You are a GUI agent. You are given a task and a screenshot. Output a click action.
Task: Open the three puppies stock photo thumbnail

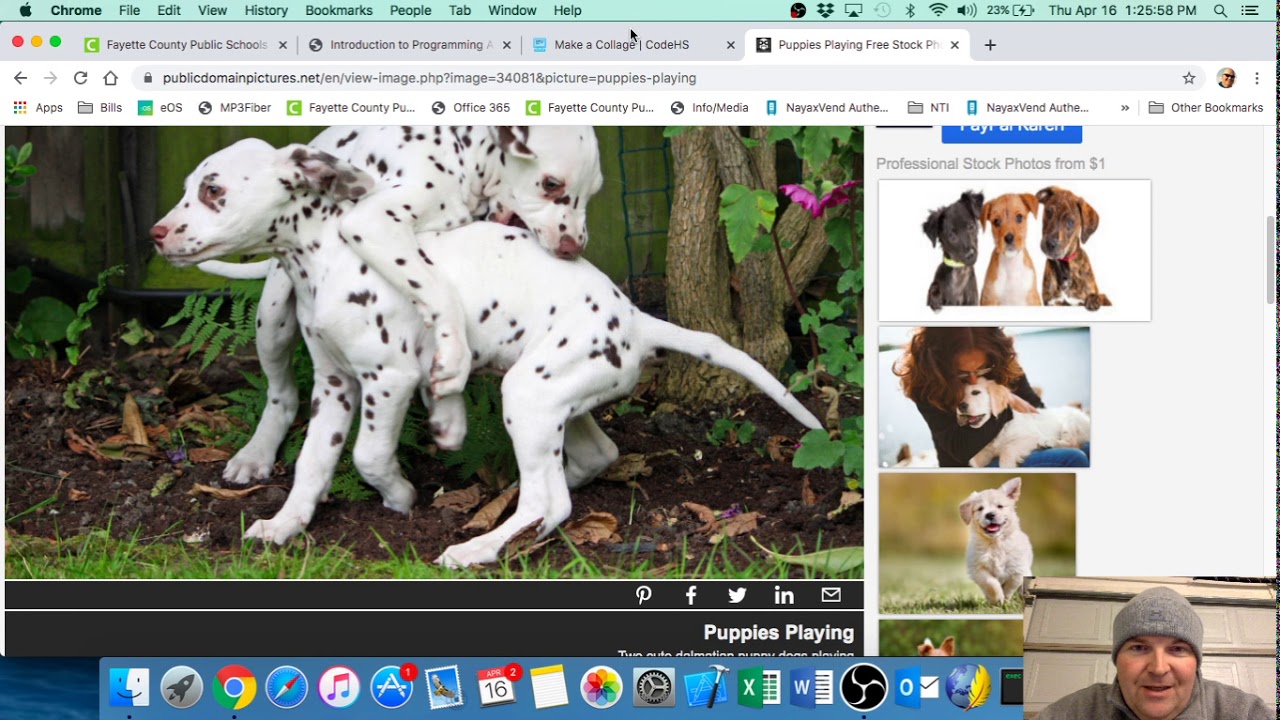point(1014,250)
